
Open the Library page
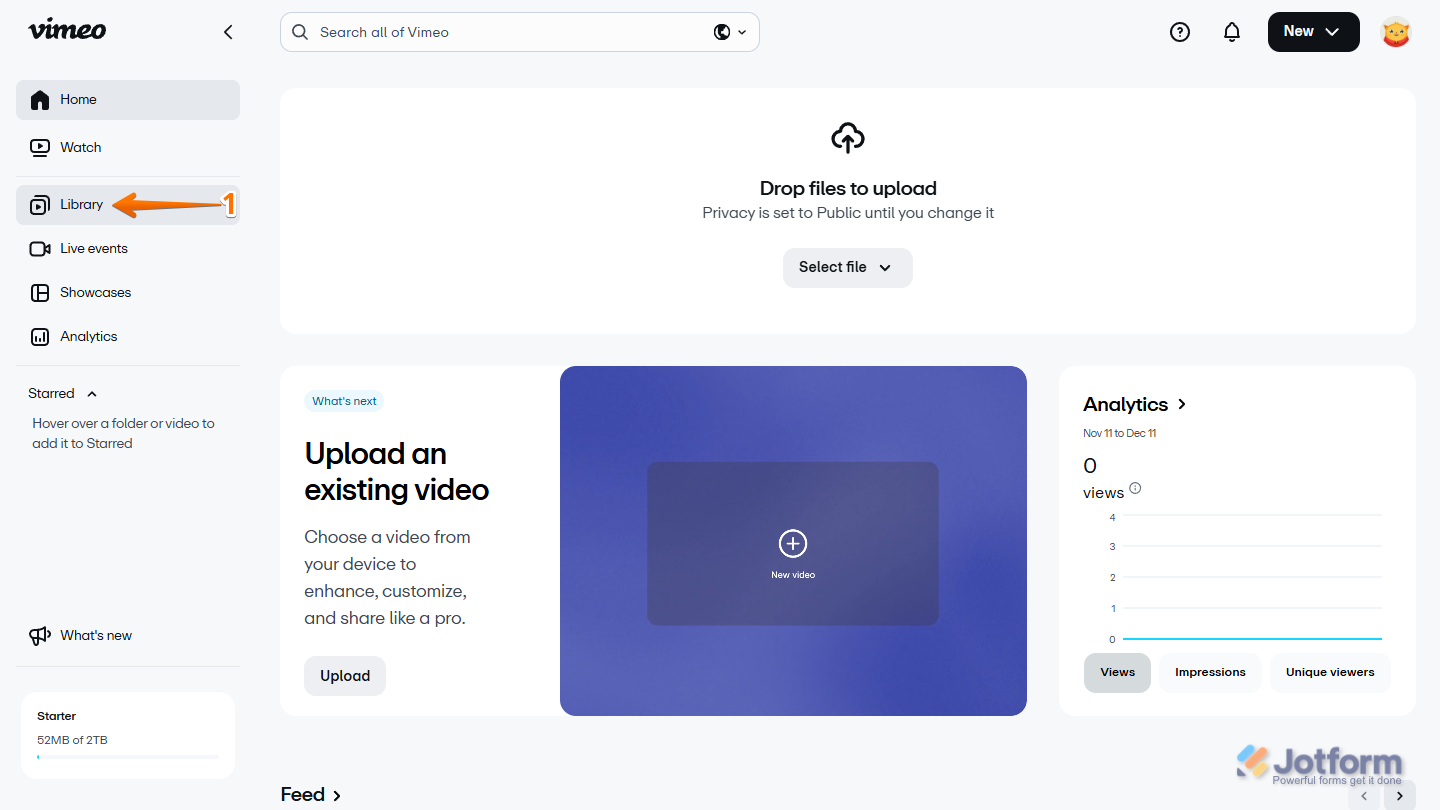click(x=81, y=204)
